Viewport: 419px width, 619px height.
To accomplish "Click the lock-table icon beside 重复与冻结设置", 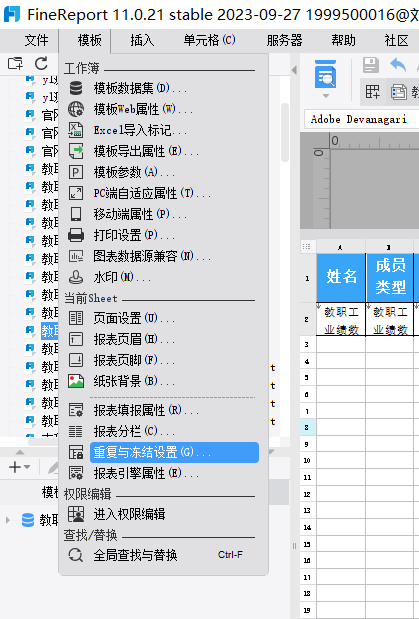I will [x=76, y=452].
